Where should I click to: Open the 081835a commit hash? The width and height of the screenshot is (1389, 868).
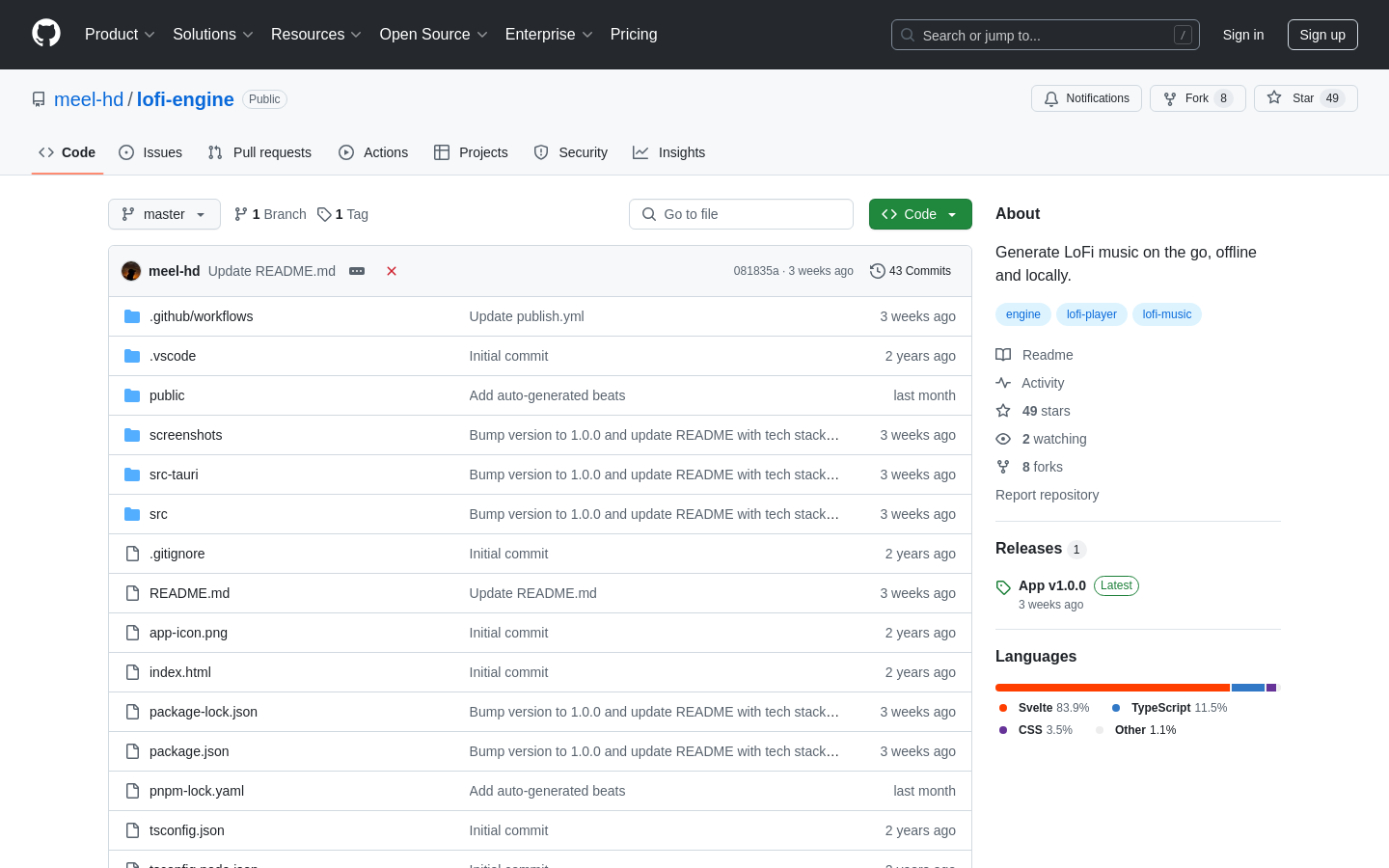tap(756, 271)
